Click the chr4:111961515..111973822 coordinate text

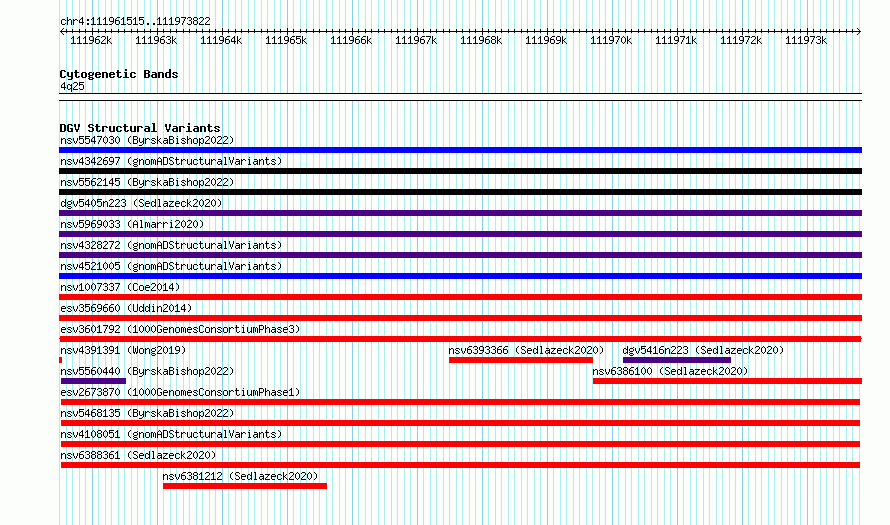pyautogui.click(x=135, y=22)
